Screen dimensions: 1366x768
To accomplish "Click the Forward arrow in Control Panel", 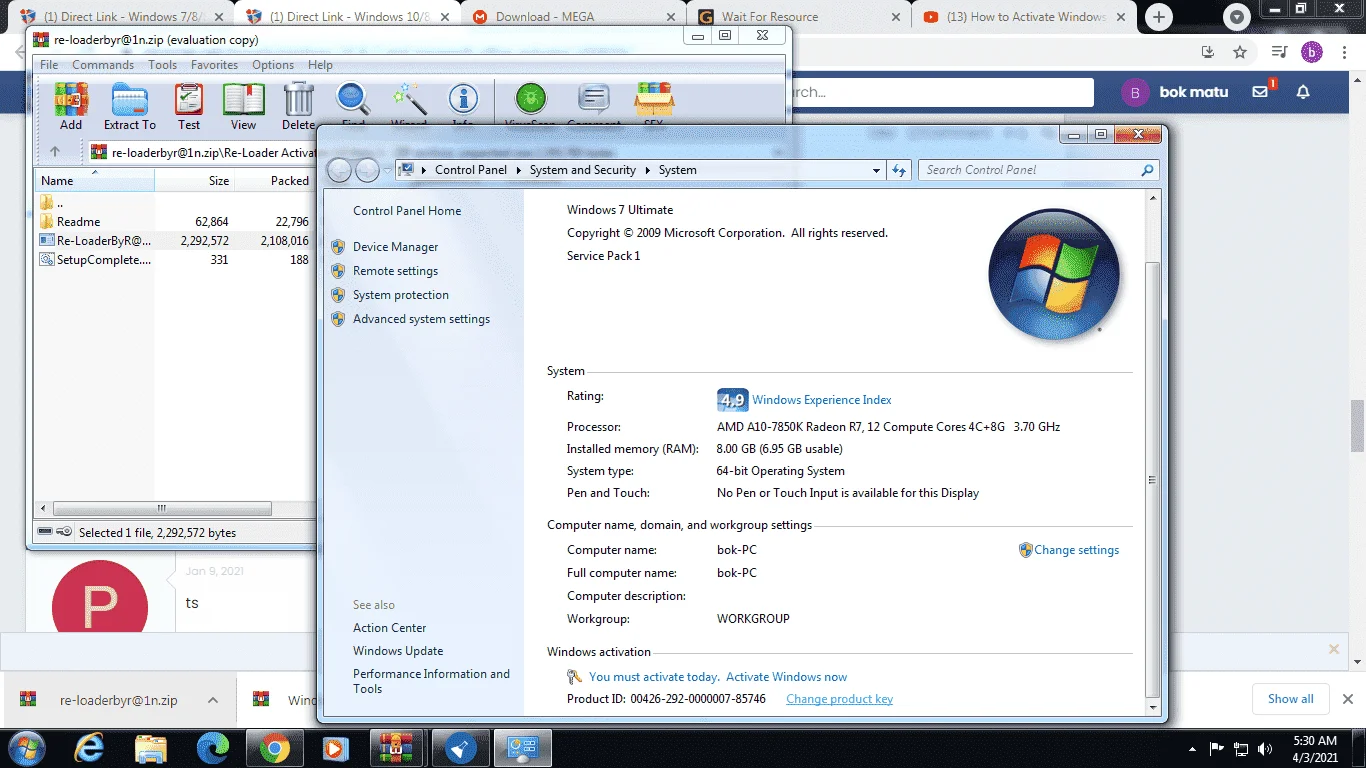I will (368, 171).
